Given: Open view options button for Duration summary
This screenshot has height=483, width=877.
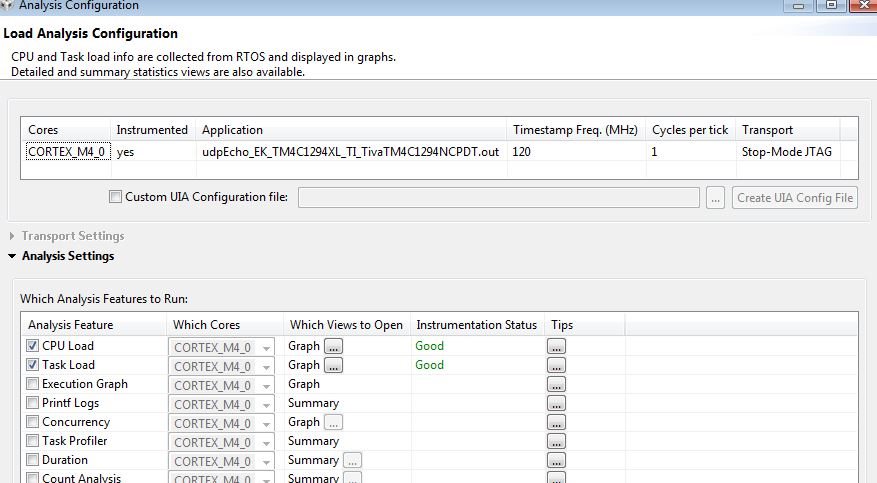Looking at the screenshot, I should pos(352,460).
